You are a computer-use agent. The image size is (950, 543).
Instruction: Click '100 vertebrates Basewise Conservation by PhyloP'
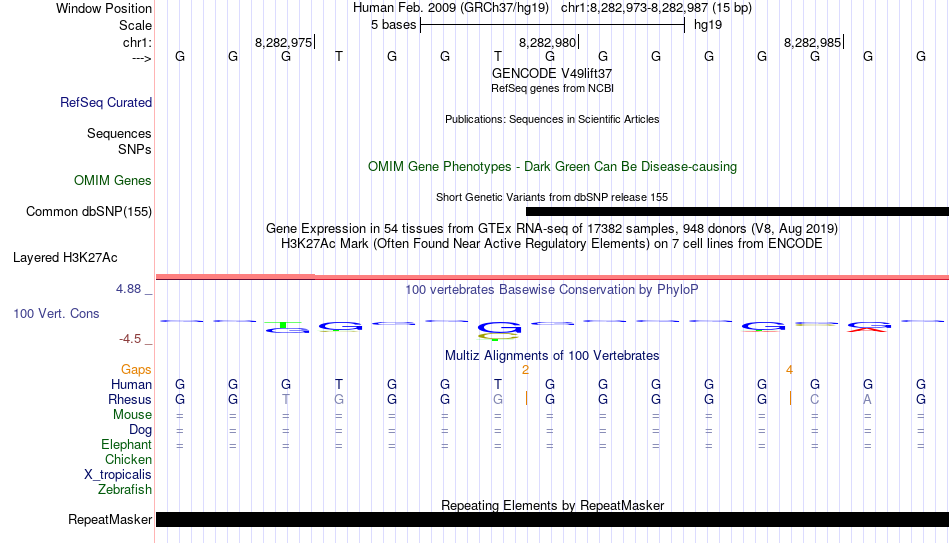click(552, 290)
